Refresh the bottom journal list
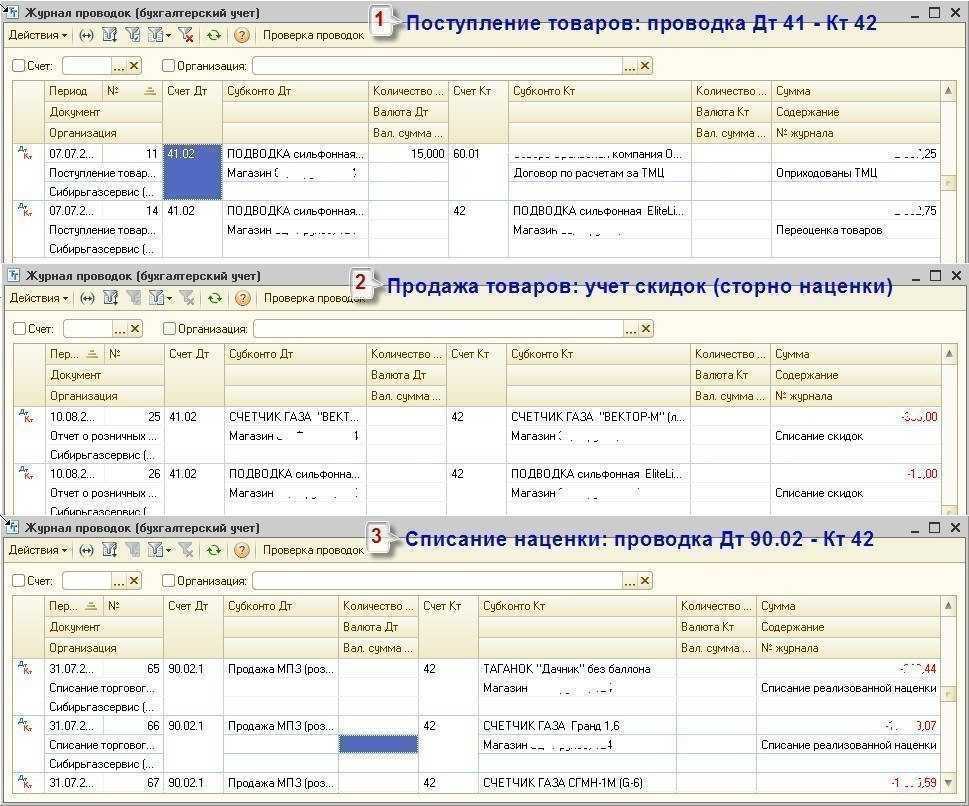969x806 pixels. (x=213, y=550)
